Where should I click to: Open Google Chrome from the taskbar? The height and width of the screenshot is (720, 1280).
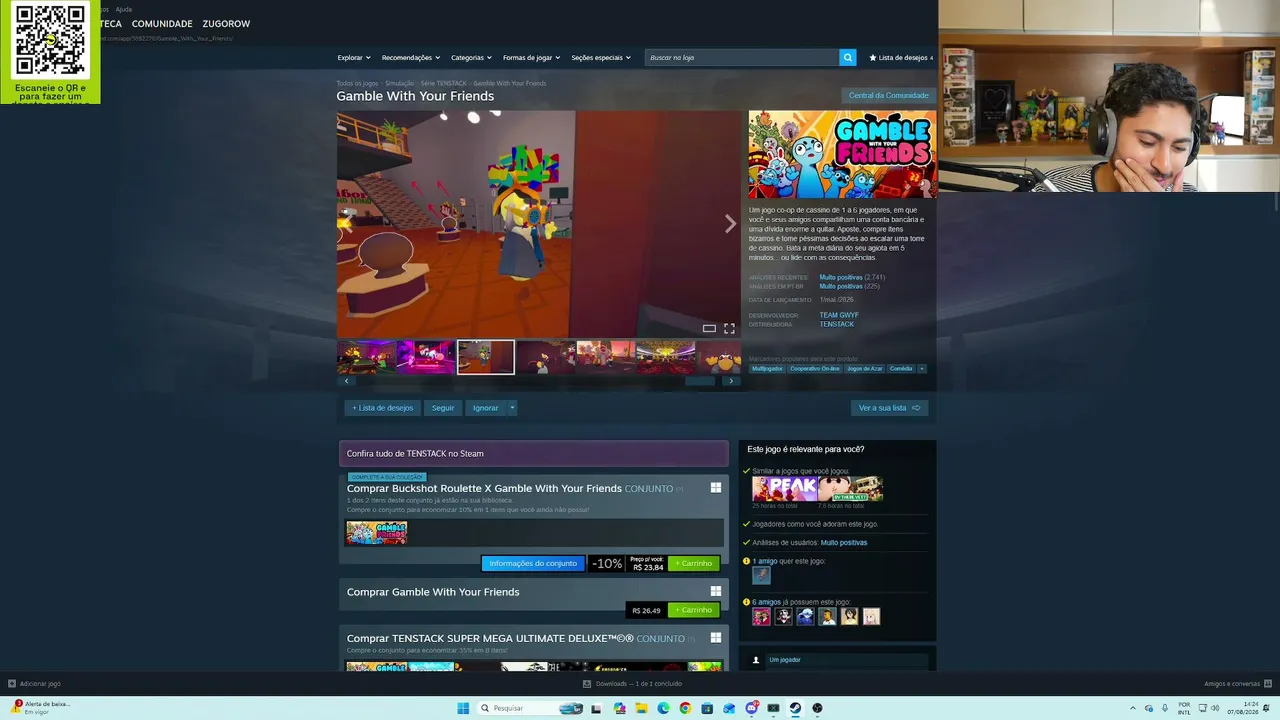685,708
